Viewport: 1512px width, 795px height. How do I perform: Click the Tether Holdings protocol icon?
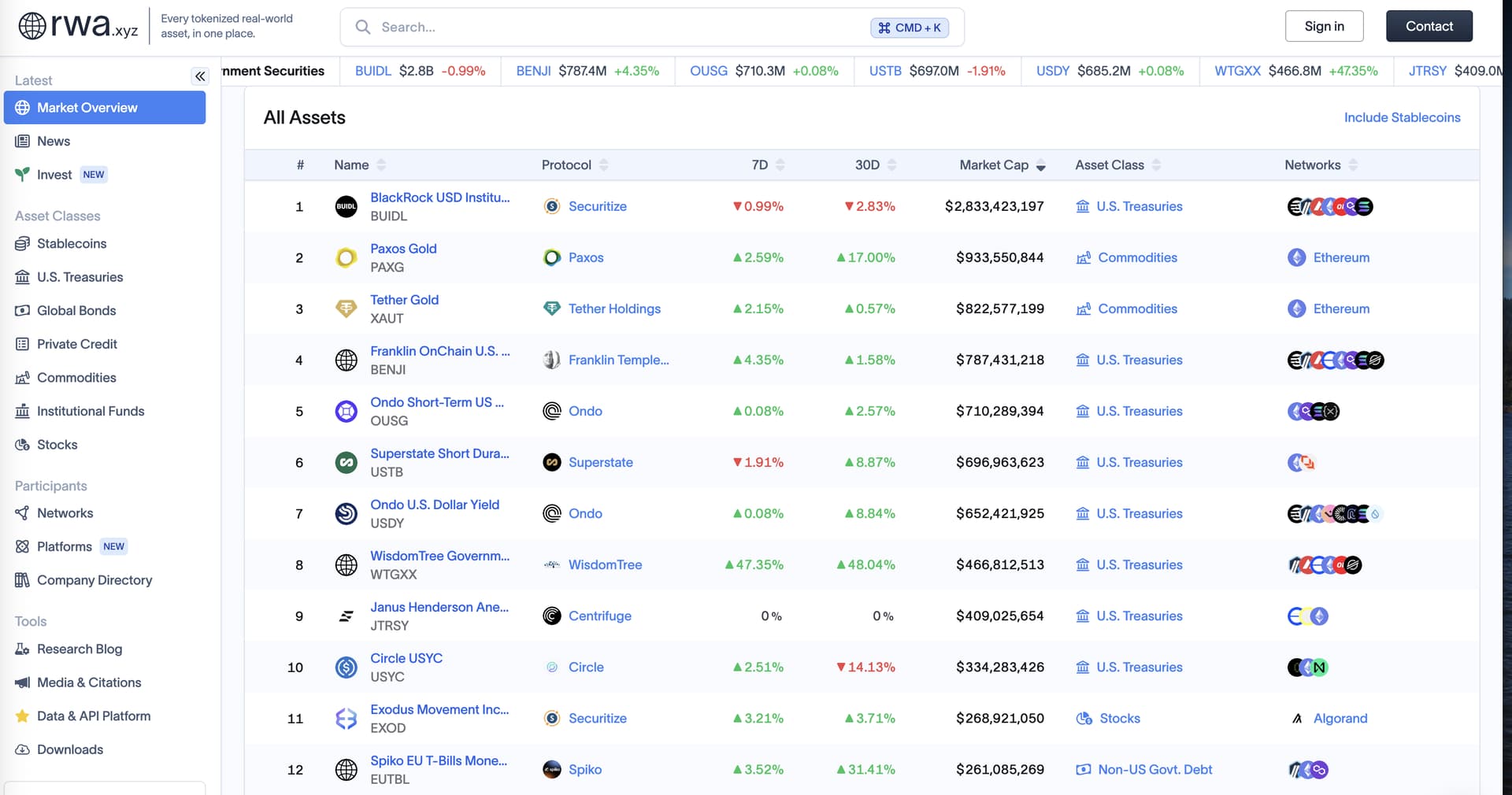(x=552, y=309)
